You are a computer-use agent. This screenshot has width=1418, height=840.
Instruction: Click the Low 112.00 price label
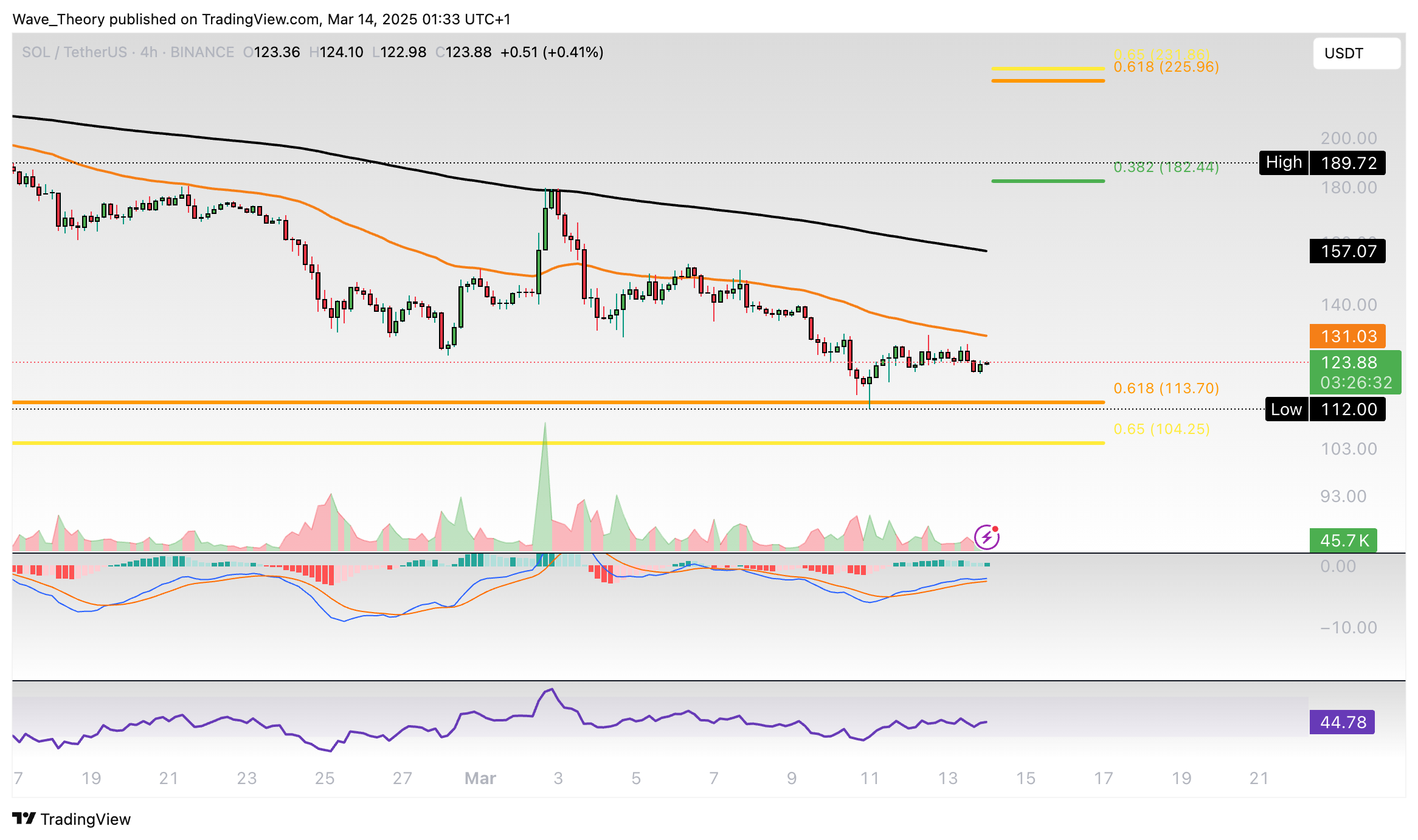pos(1325,409)
